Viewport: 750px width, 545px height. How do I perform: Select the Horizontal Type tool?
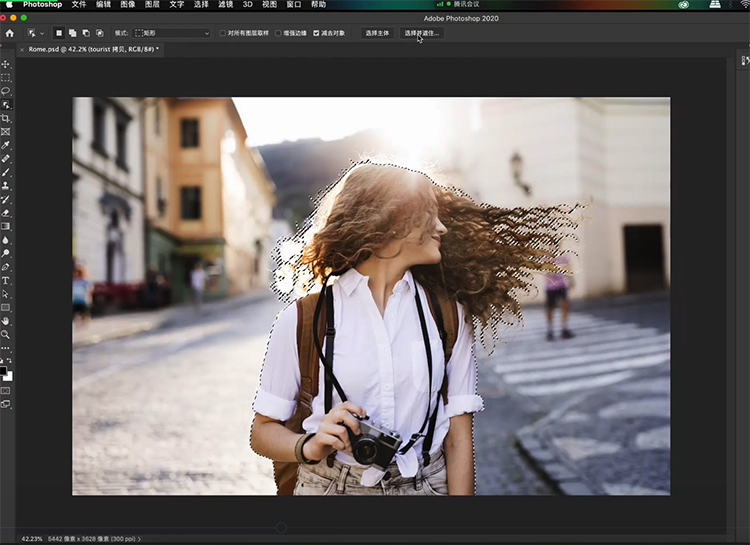point(6,281)
